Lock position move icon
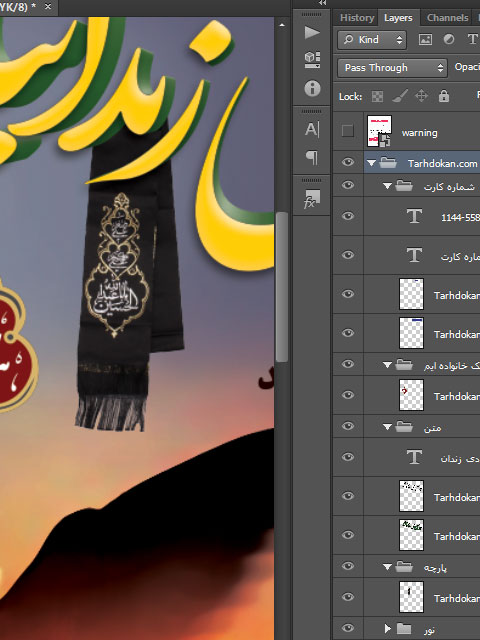Image resolution: width=480 pixels, height=640 pixels. point(421,96)
